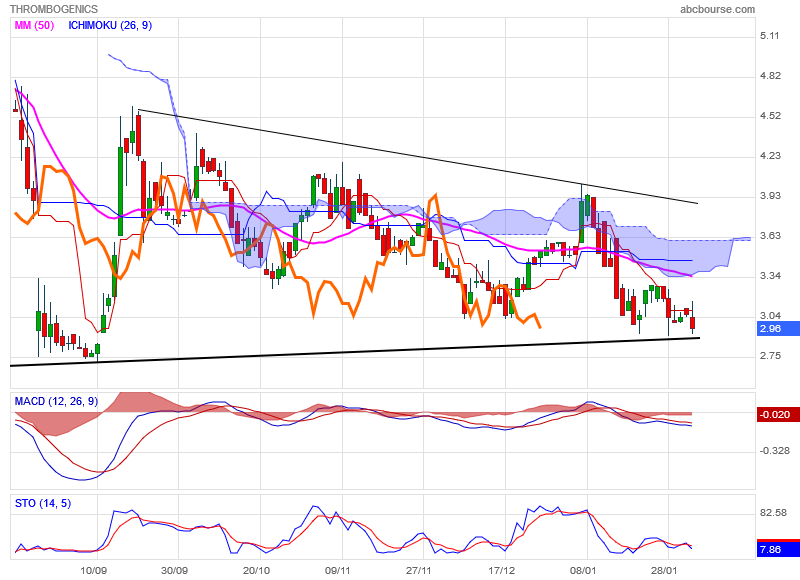Viewport: 800px width, 580px height.
Task: Click the 27/11 date label
Action: 419,570
